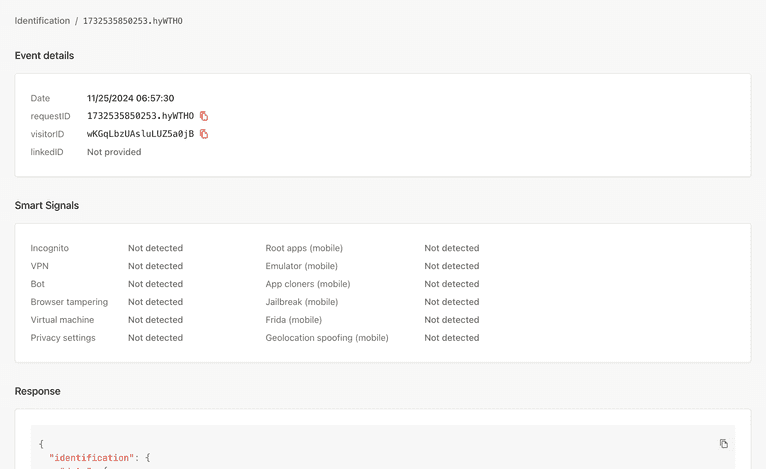Click the visitorID value wKGqLbzUAsluLUZ5a0jB
Image resolution: width=766 pixels, height=469 pixels.
pyautogui.click(x=140, y=134)
